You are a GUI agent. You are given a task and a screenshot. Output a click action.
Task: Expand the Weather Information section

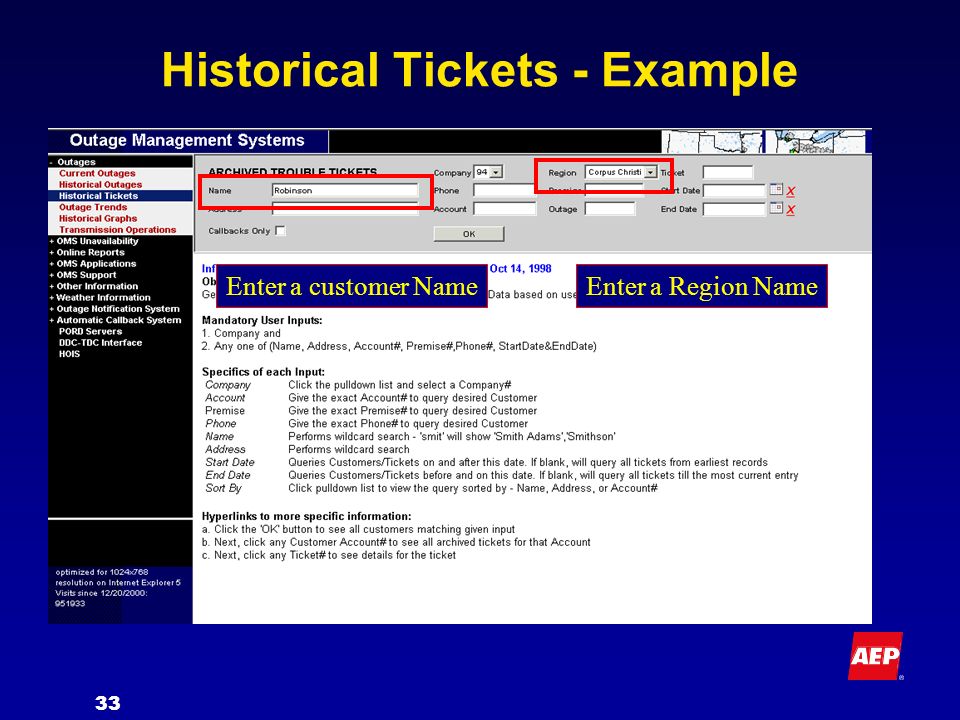[100, 298]
